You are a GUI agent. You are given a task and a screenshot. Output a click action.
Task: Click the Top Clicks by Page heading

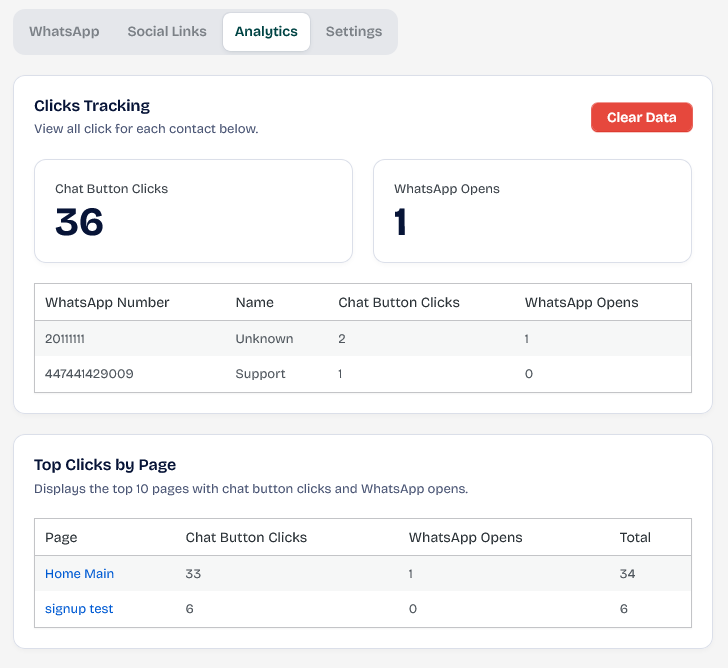pyautogui.click(x=105, y=464)
